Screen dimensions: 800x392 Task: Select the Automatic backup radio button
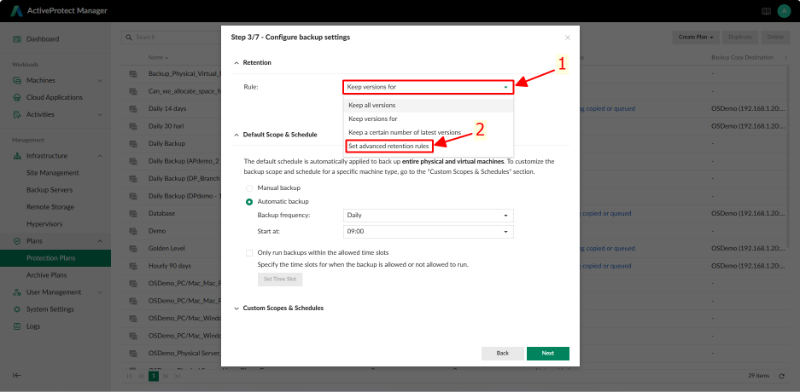click(x=249, y=202)
